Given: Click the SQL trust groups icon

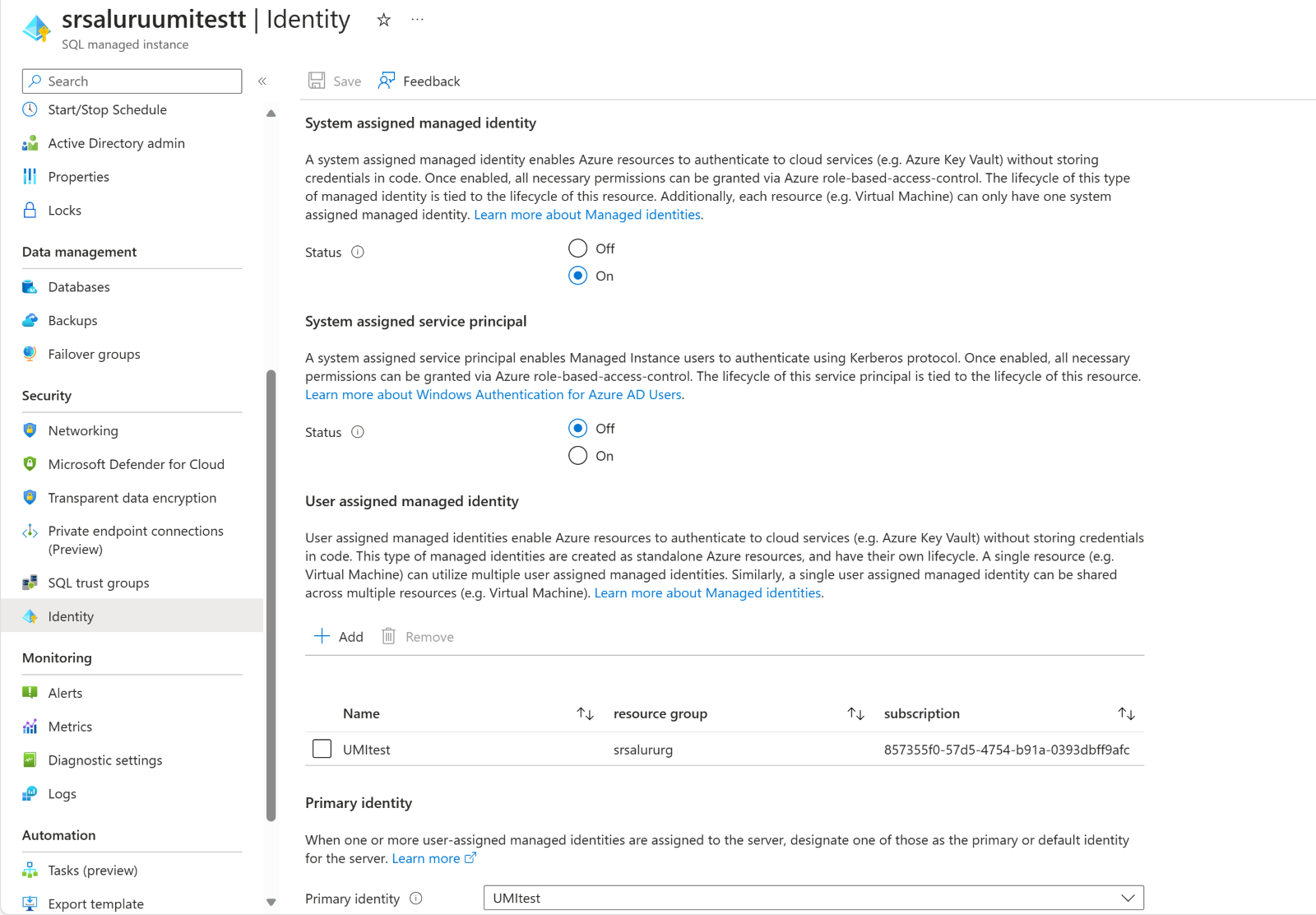Looking at the screenshot, I should click(30, 583).
